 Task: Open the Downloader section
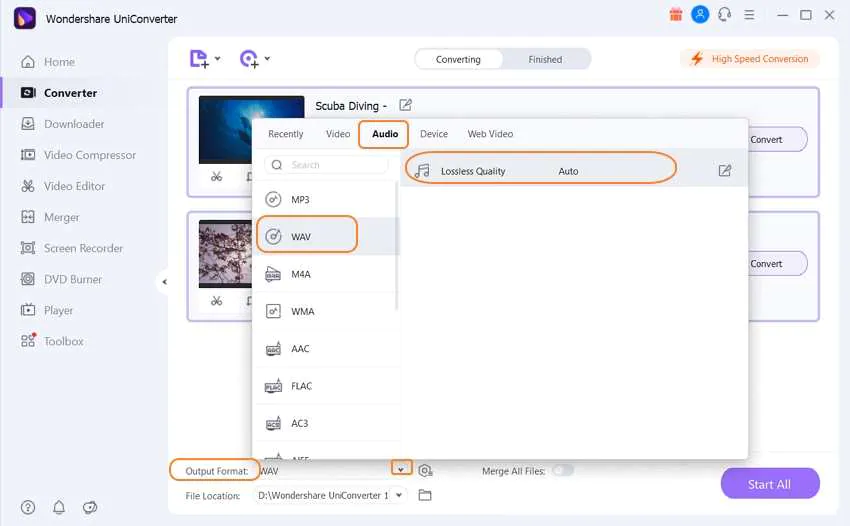coord(62,124)
